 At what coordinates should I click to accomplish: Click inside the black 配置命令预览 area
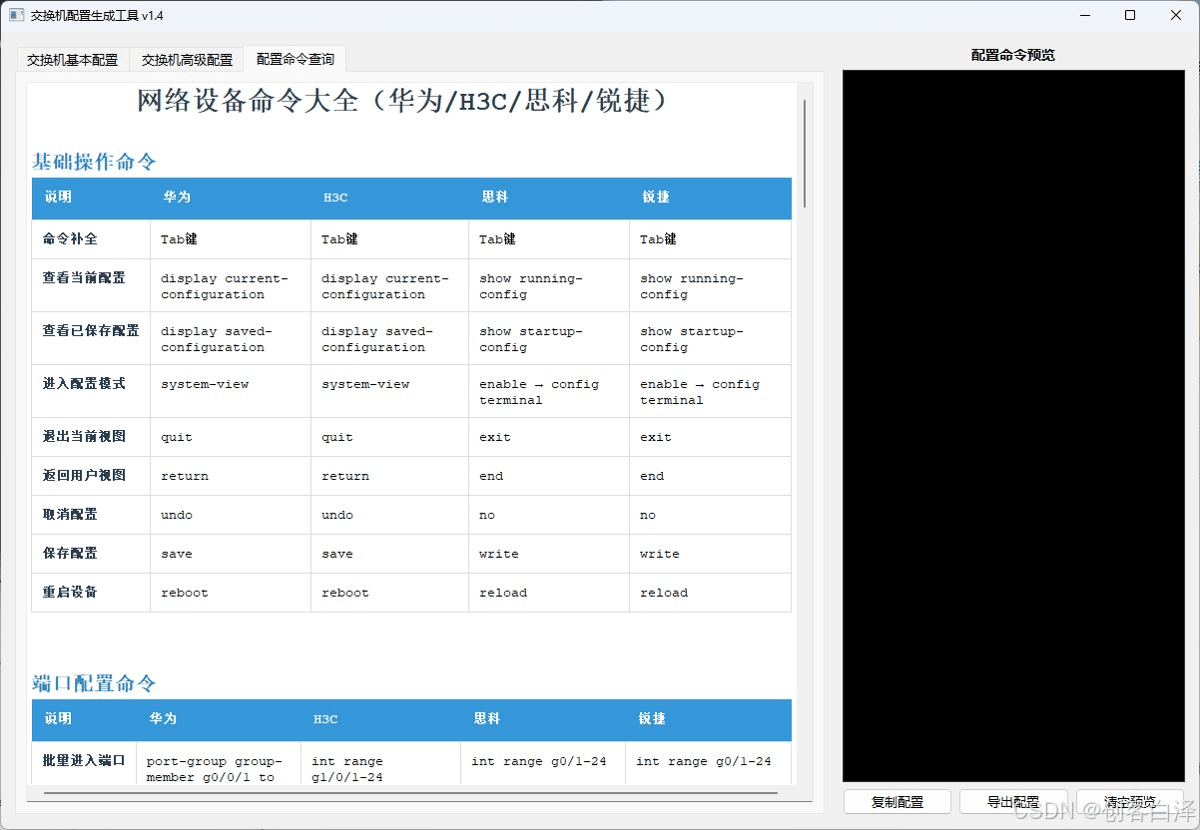pos(1013,426)
